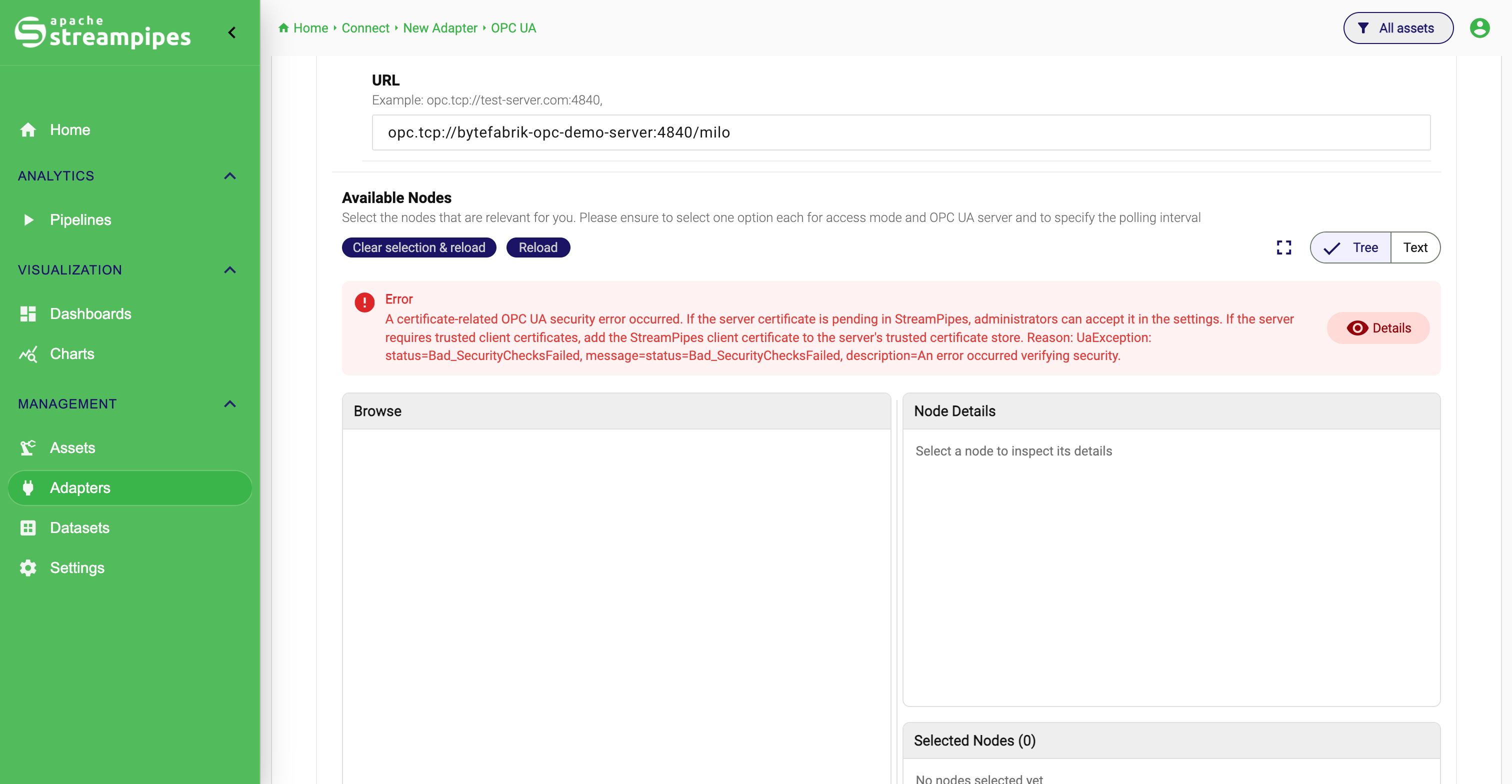Viewport: 1512px width, 784px height.
Task: Click the Reload button
Action: pyautogui.click(x=537, y=247)
